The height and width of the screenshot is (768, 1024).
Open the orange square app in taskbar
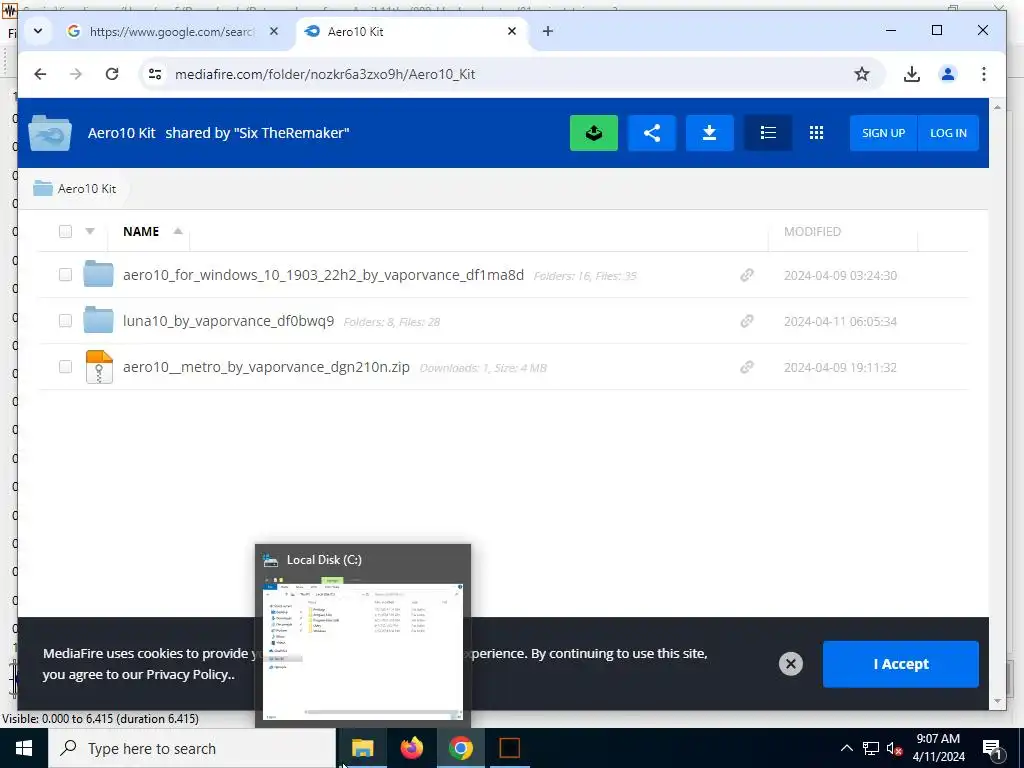pos(509,748)
